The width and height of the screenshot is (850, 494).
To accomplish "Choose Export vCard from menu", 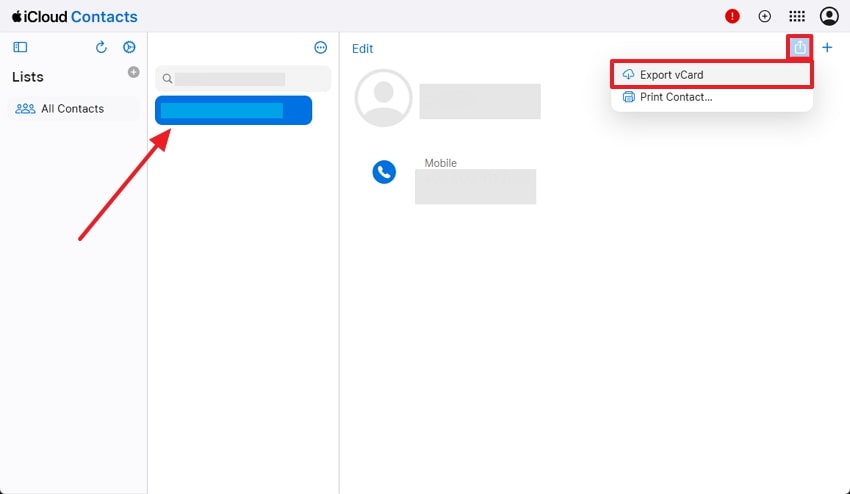I will [712, 75].
